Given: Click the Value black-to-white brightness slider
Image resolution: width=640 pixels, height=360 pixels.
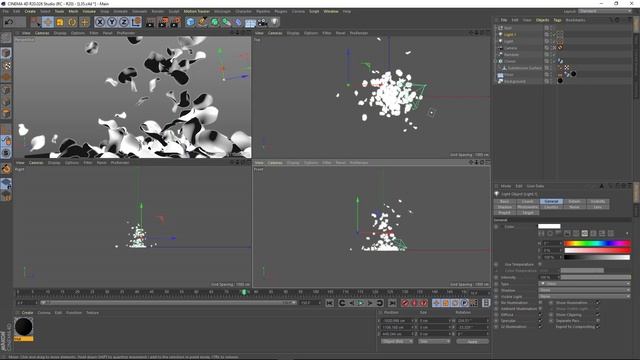Looking at the screenshot, I should click(597, 257).
